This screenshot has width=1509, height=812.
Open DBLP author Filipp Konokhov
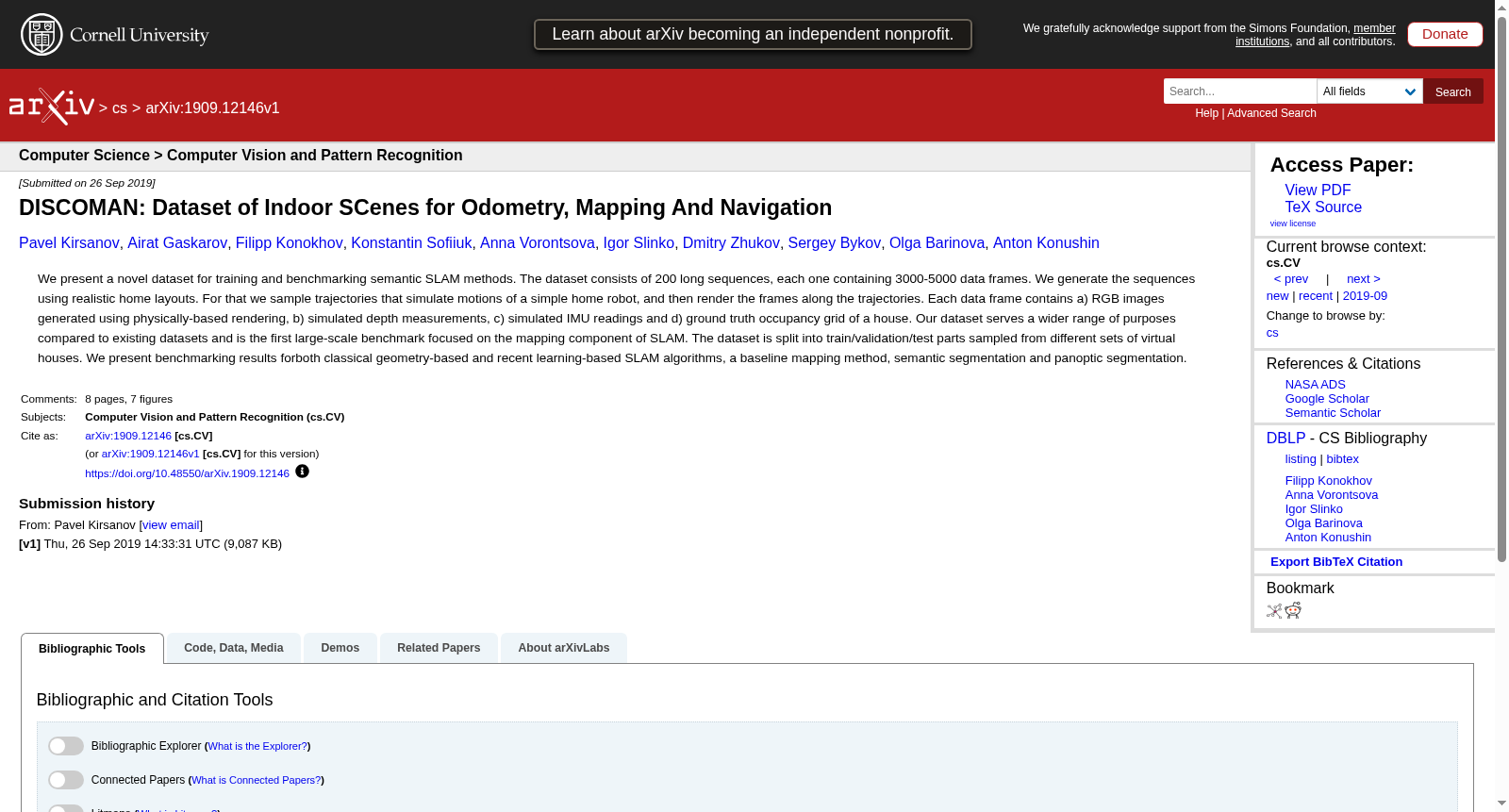[1328, 481]
